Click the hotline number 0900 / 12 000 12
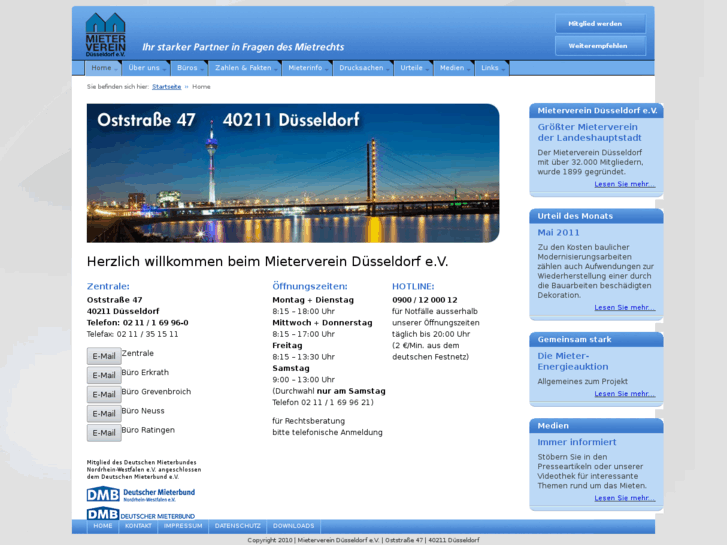This screenshot has width=727, height=545. (x=425, y=300)
